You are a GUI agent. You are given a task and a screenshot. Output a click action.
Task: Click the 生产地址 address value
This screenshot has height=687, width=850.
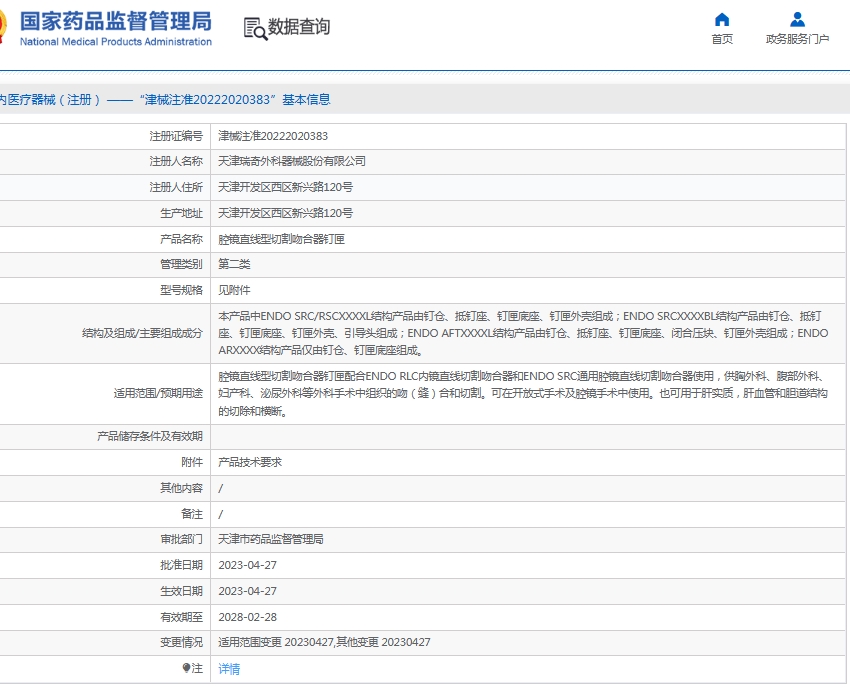[285, 213]
